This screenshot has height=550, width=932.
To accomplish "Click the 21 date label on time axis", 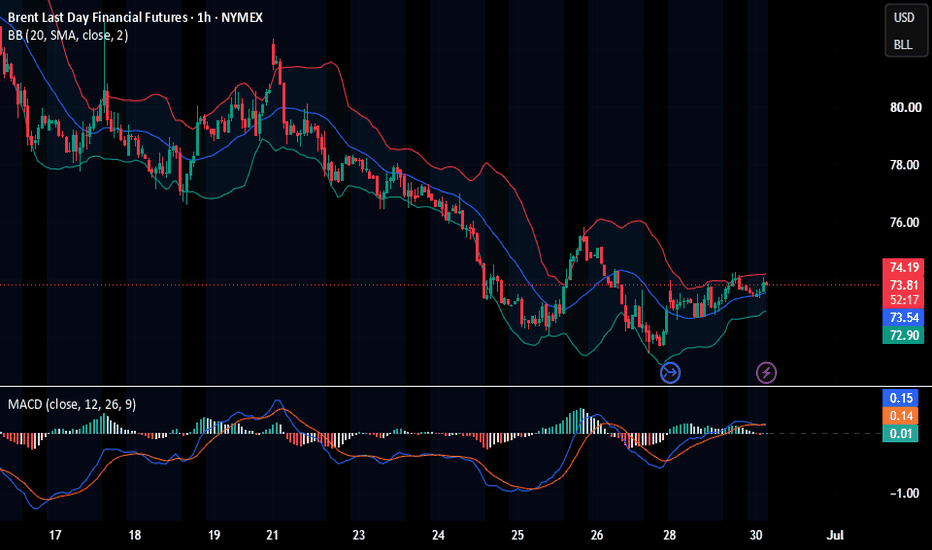I will click(x=272, y=535).
